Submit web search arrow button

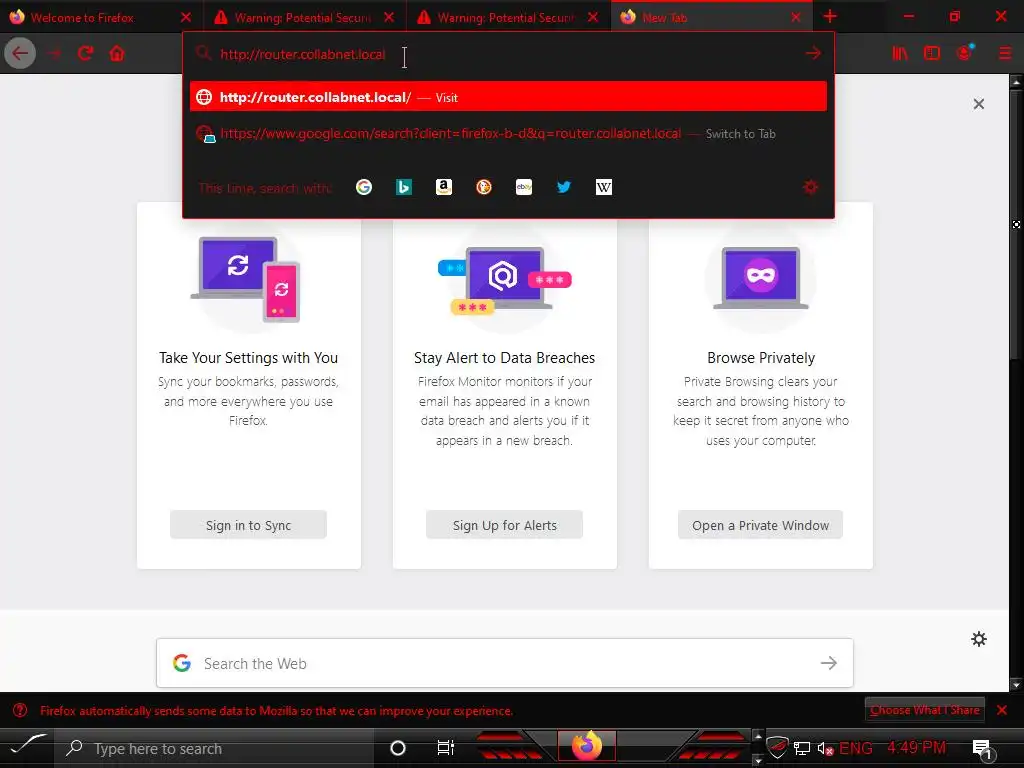point(829,663)
